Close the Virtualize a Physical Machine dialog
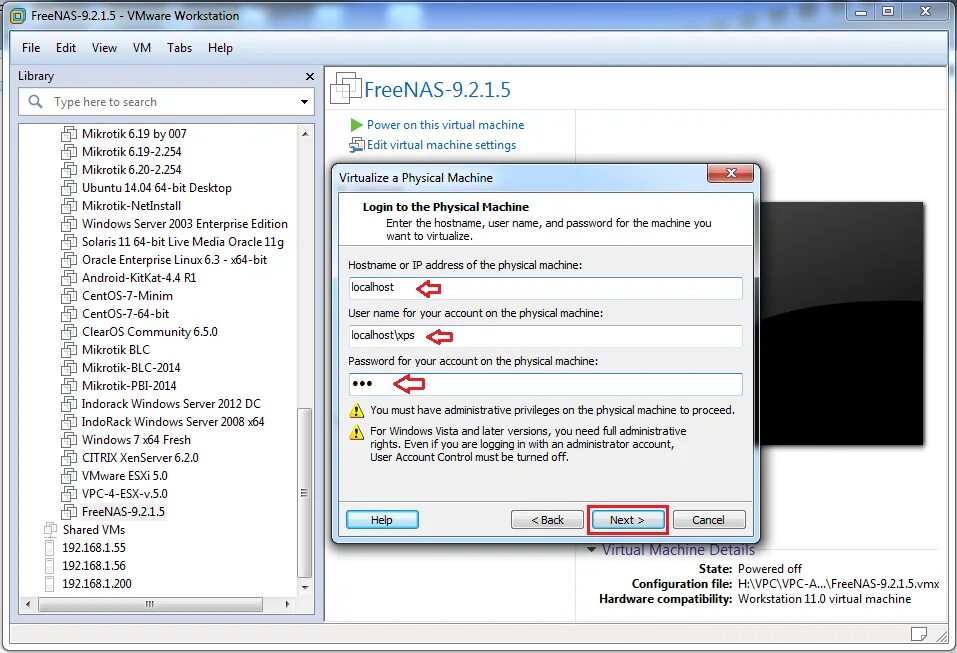This screenshot has height=653, width=957. click(x=731, y=173)
